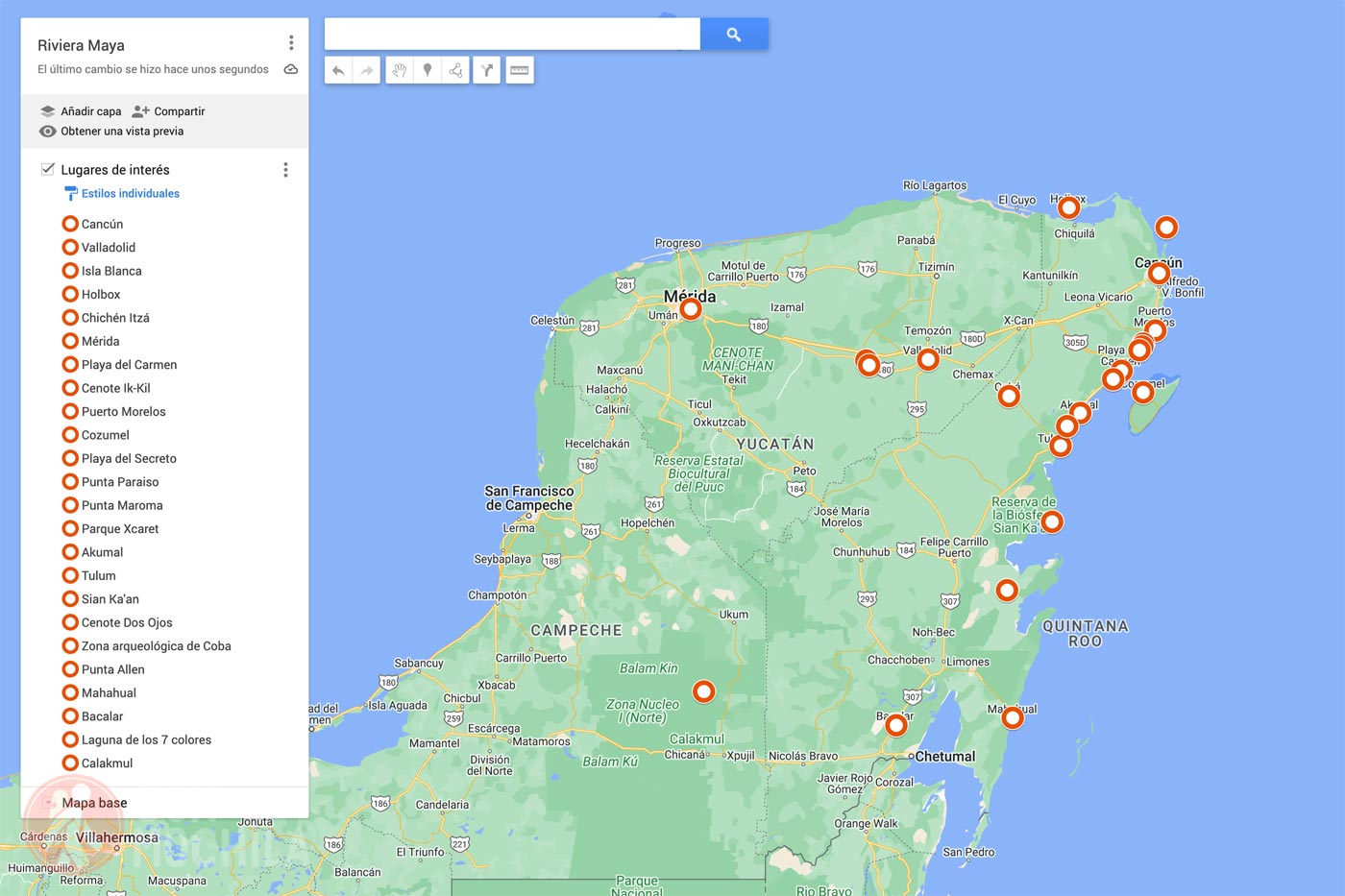Select the pan hand tool

pyautogui.click(x=399, y=69)
